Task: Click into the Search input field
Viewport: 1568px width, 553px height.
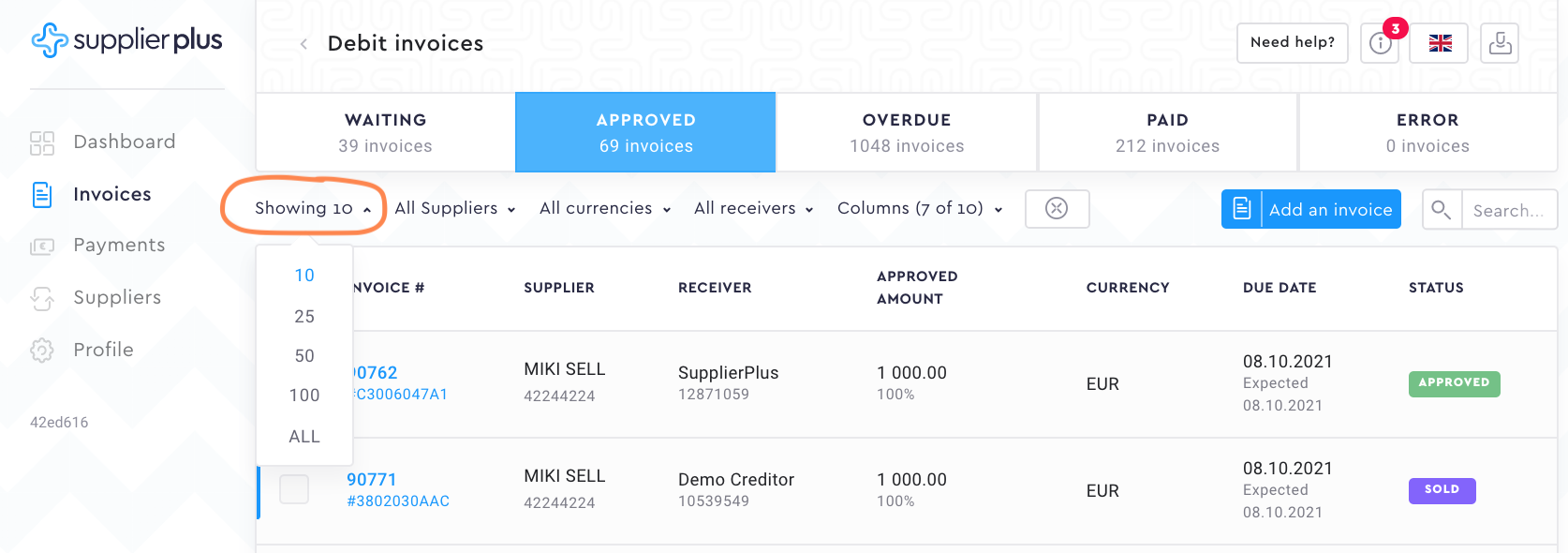Action: 1508,211
